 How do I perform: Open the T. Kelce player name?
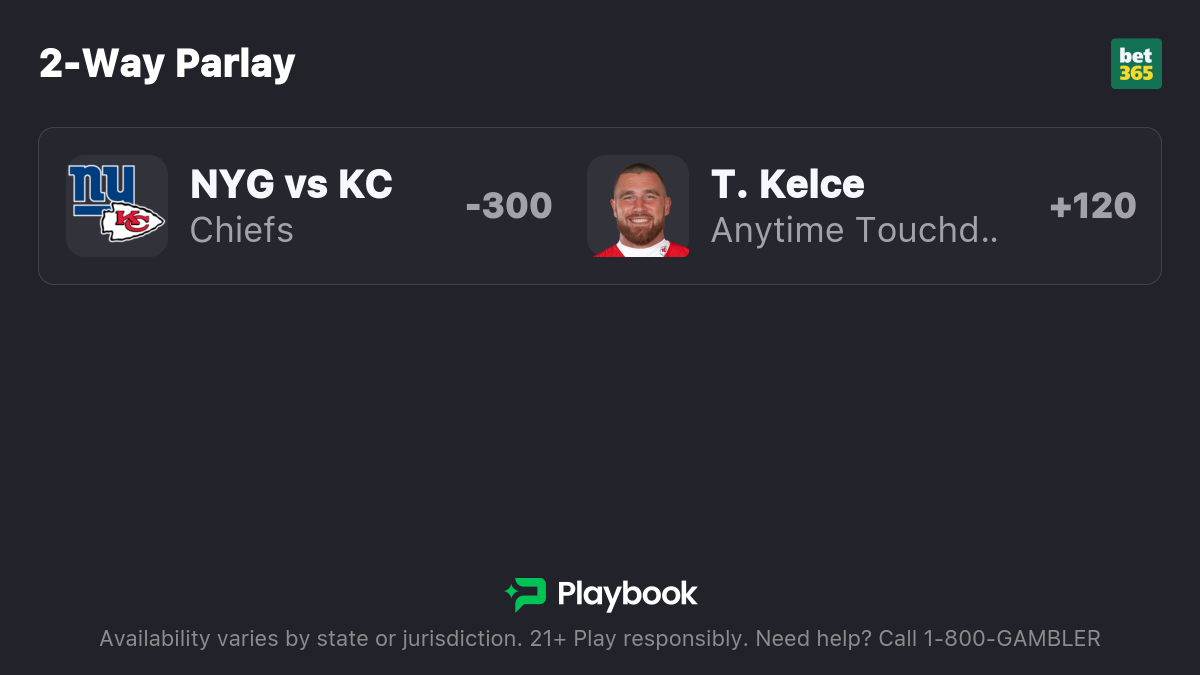click(x=788, y=184)
